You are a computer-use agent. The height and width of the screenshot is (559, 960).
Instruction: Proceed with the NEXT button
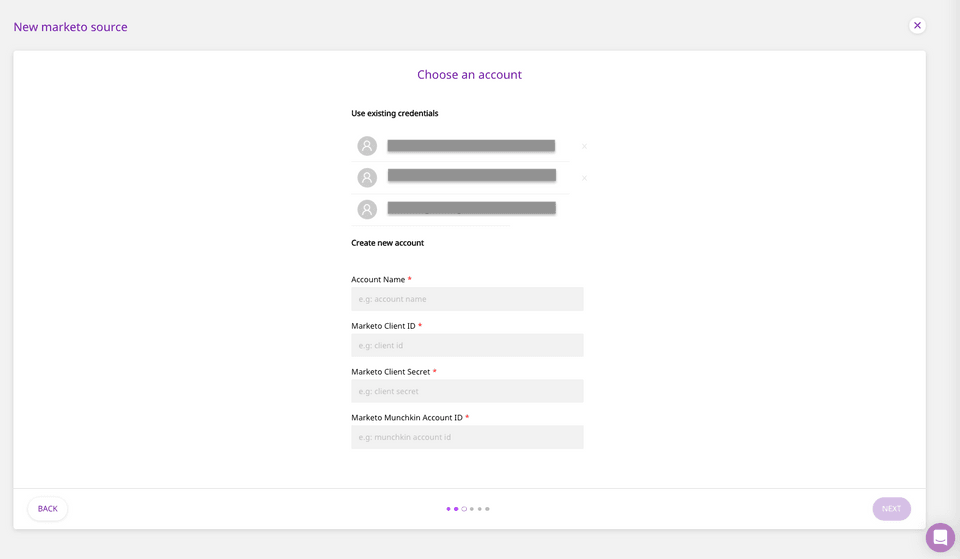point(891,509)
